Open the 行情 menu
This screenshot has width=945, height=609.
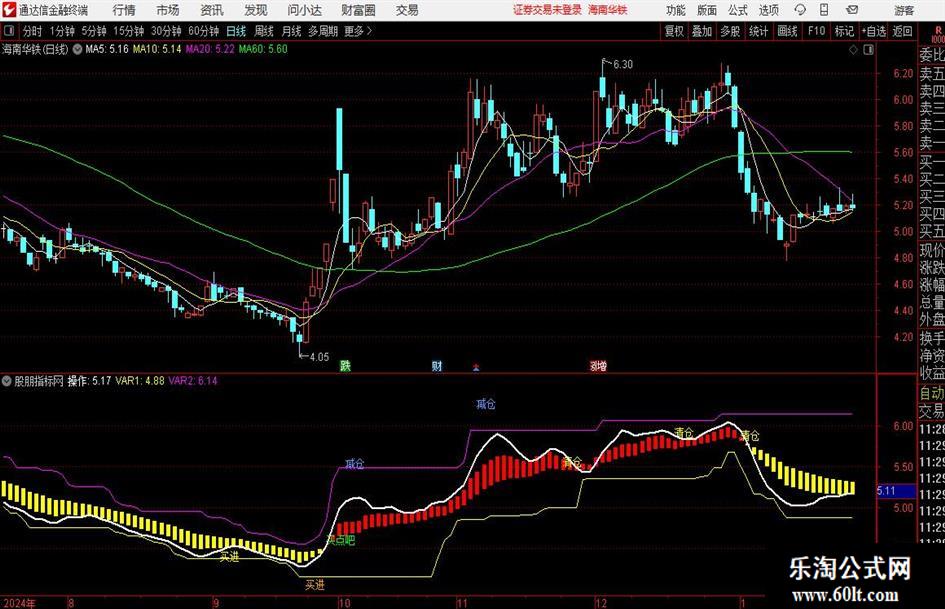pyautogui.click(x=124, y=10)
